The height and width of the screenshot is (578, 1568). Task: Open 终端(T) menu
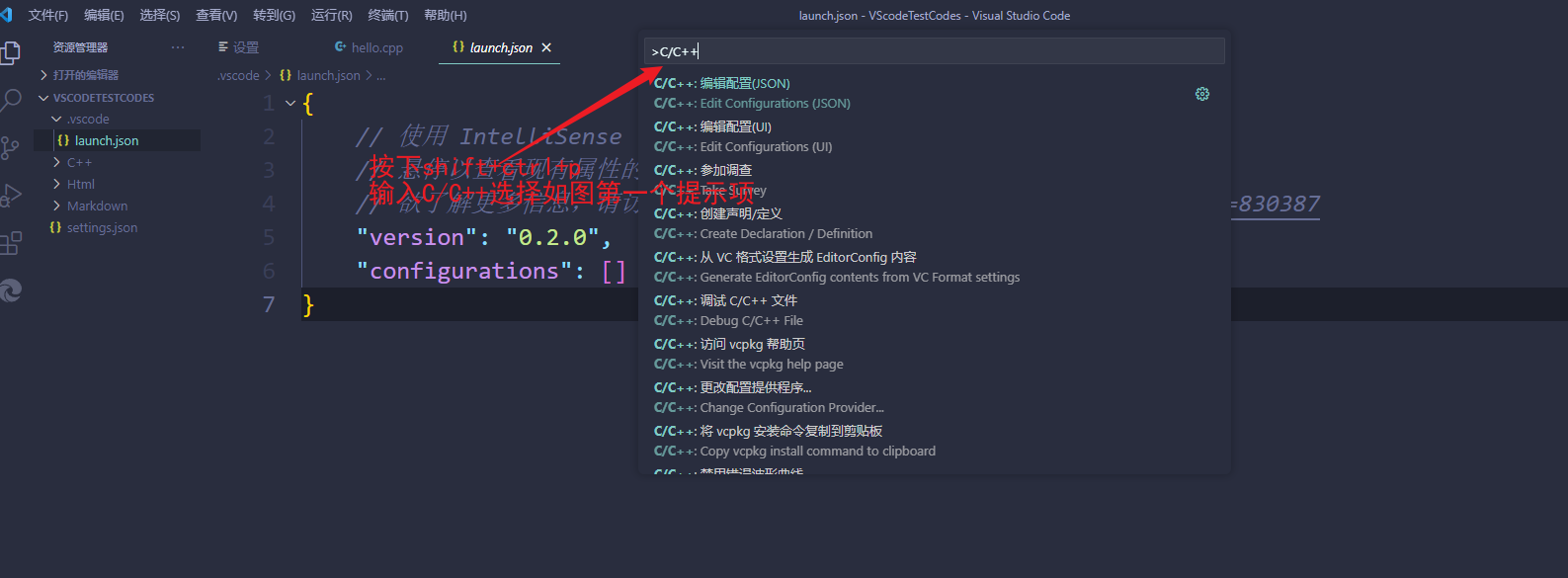click(388, 16)
